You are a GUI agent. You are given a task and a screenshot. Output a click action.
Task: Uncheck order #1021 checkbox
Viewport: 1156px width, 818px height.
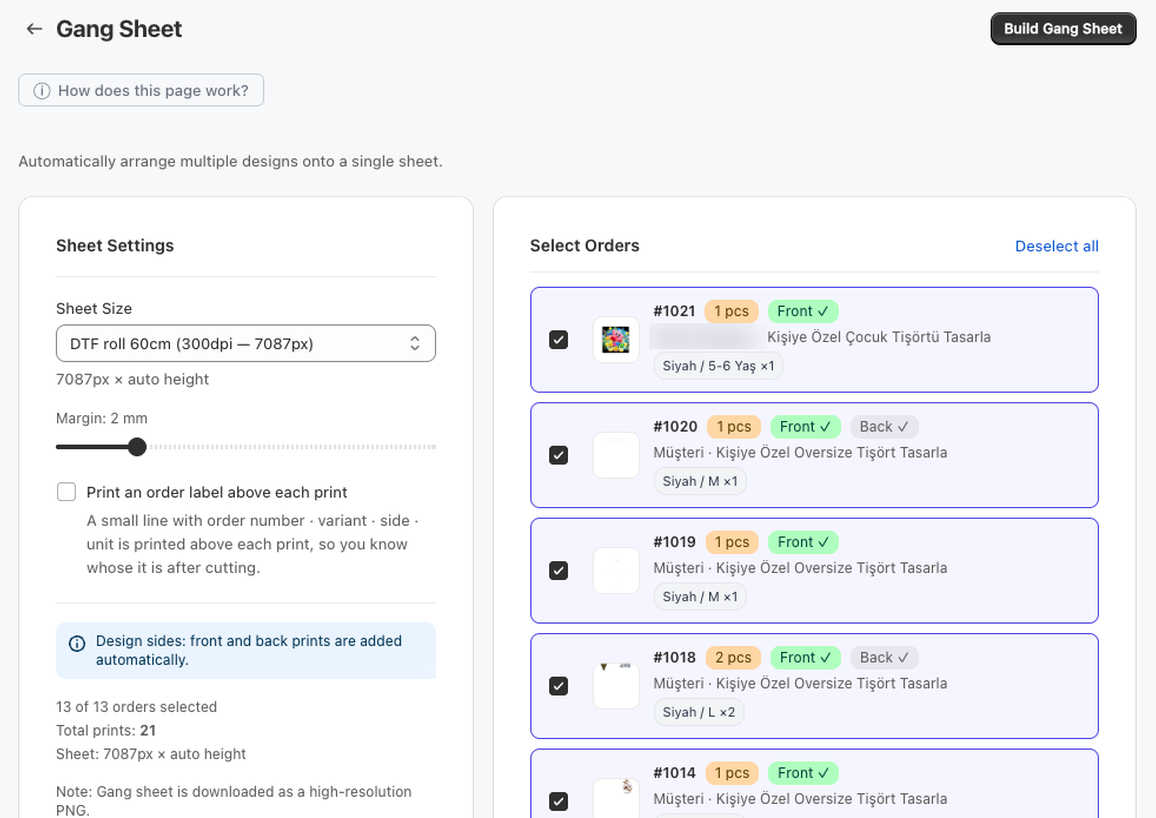[559, 340]
